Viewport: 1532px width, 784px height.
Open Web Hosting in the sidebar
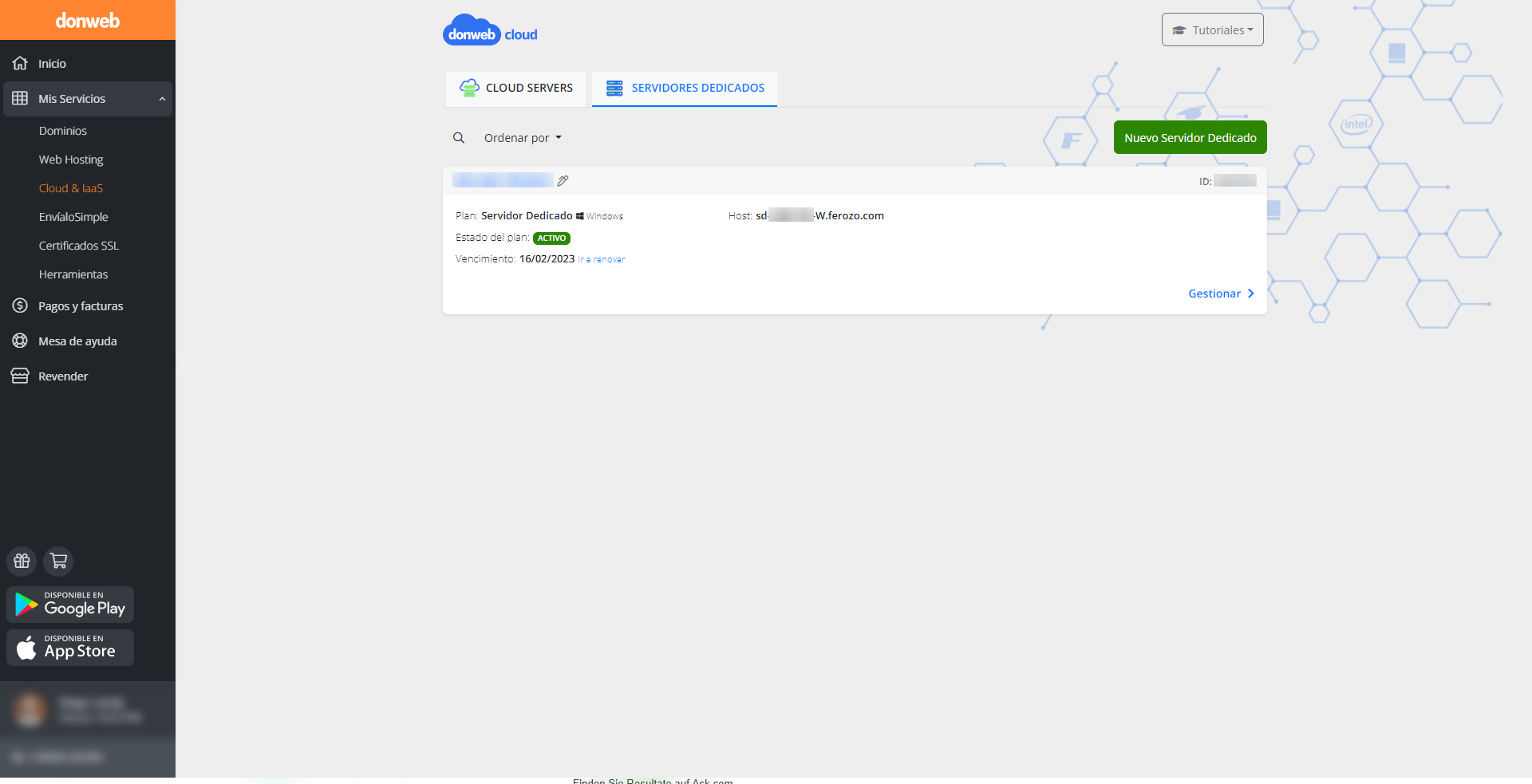71,160
